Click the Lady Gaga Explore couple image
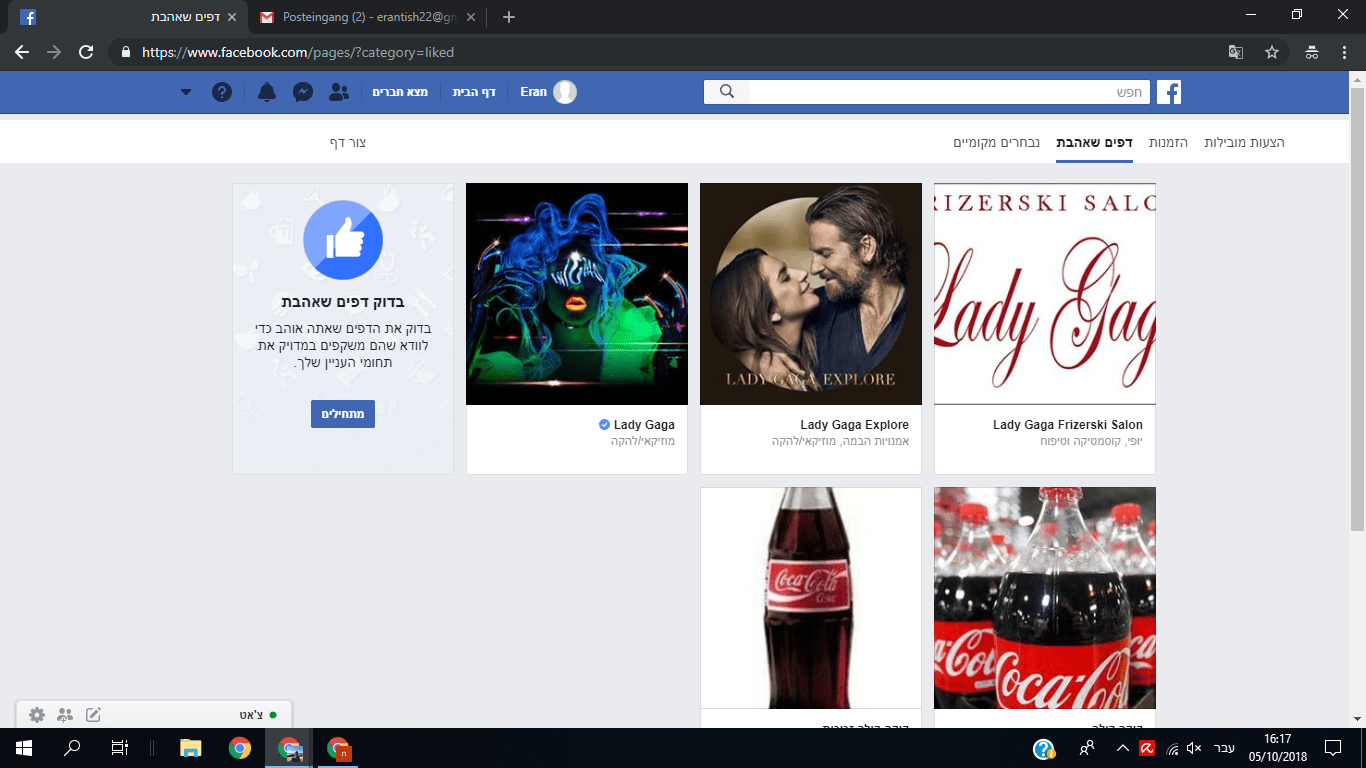This screenshot has width=1366, height=768. (811, 294)
